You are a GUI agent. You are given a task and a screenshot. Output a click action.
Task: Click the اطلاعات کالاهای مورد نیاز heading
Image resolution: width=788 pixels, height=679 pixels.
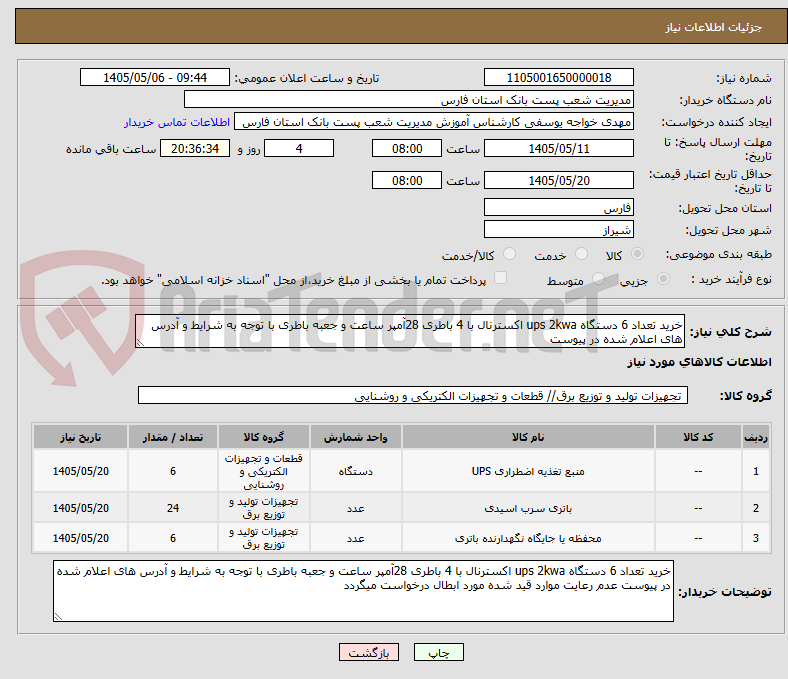coord(699,362)
